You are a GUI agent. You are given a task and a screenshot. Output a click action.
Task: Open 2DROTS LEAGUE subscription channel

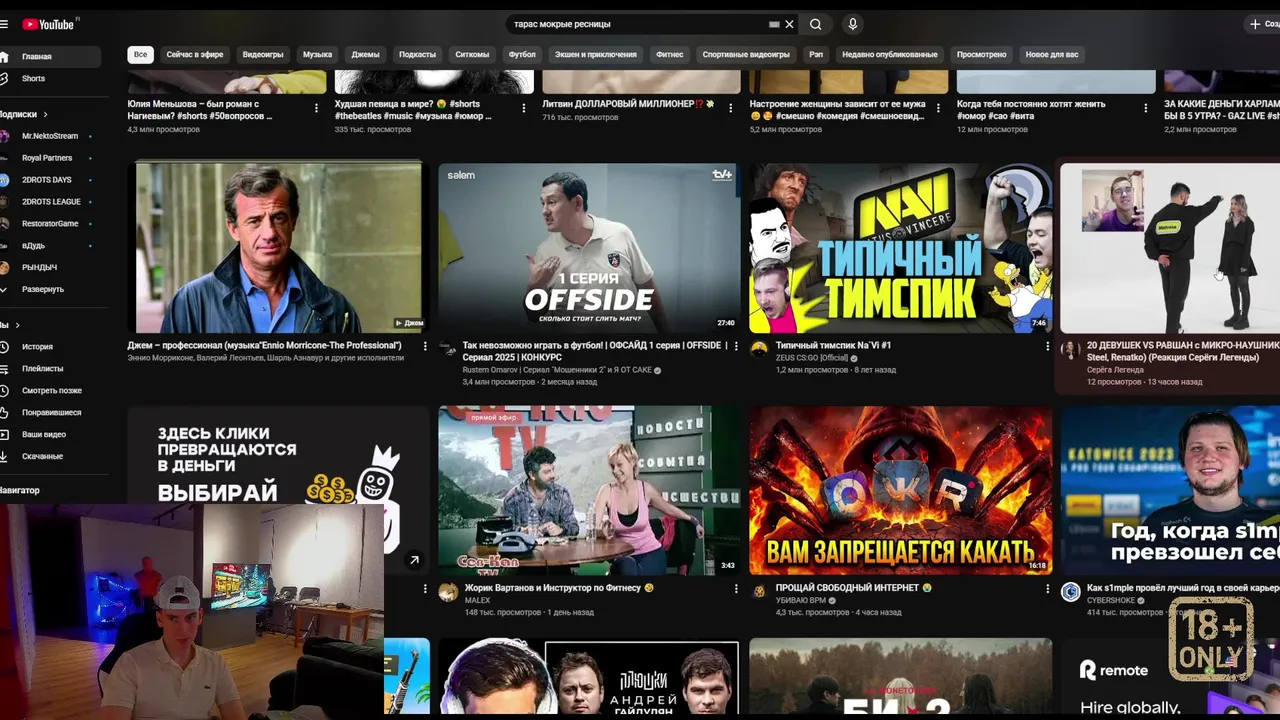click(50, 202)
